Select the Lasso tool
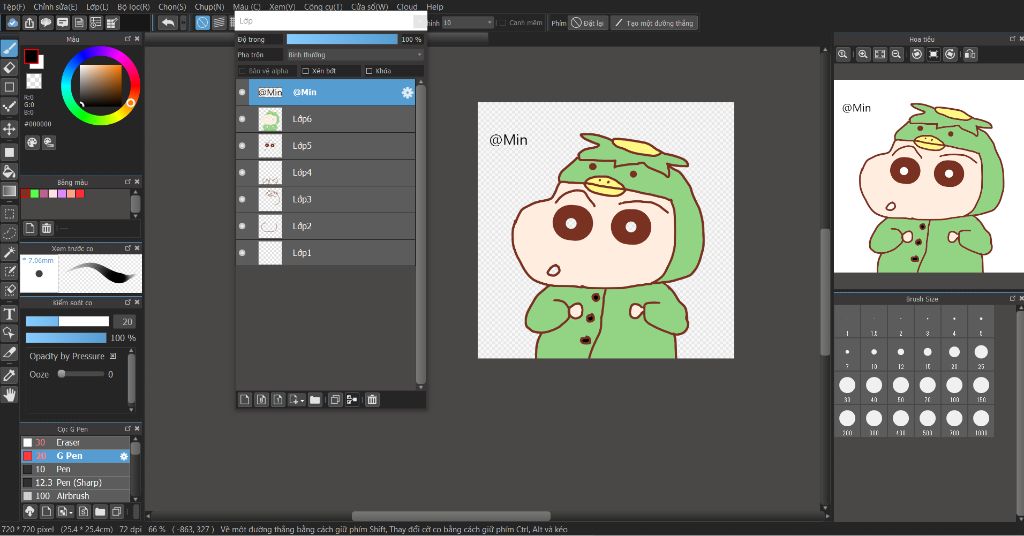Viewport: 1024px width, 536px height. tap(9, 233)
